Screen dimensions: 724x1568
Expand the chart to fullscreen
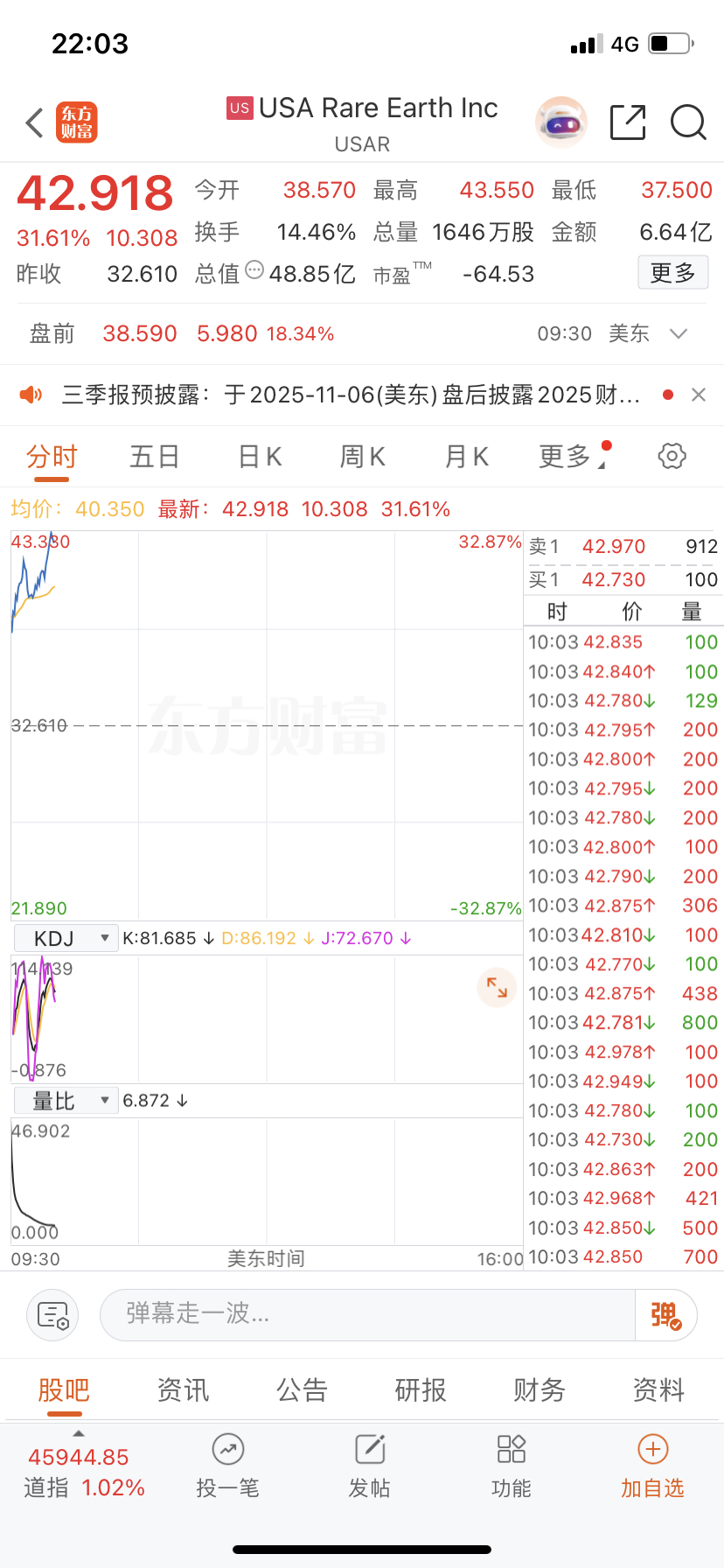click(497, 987)
